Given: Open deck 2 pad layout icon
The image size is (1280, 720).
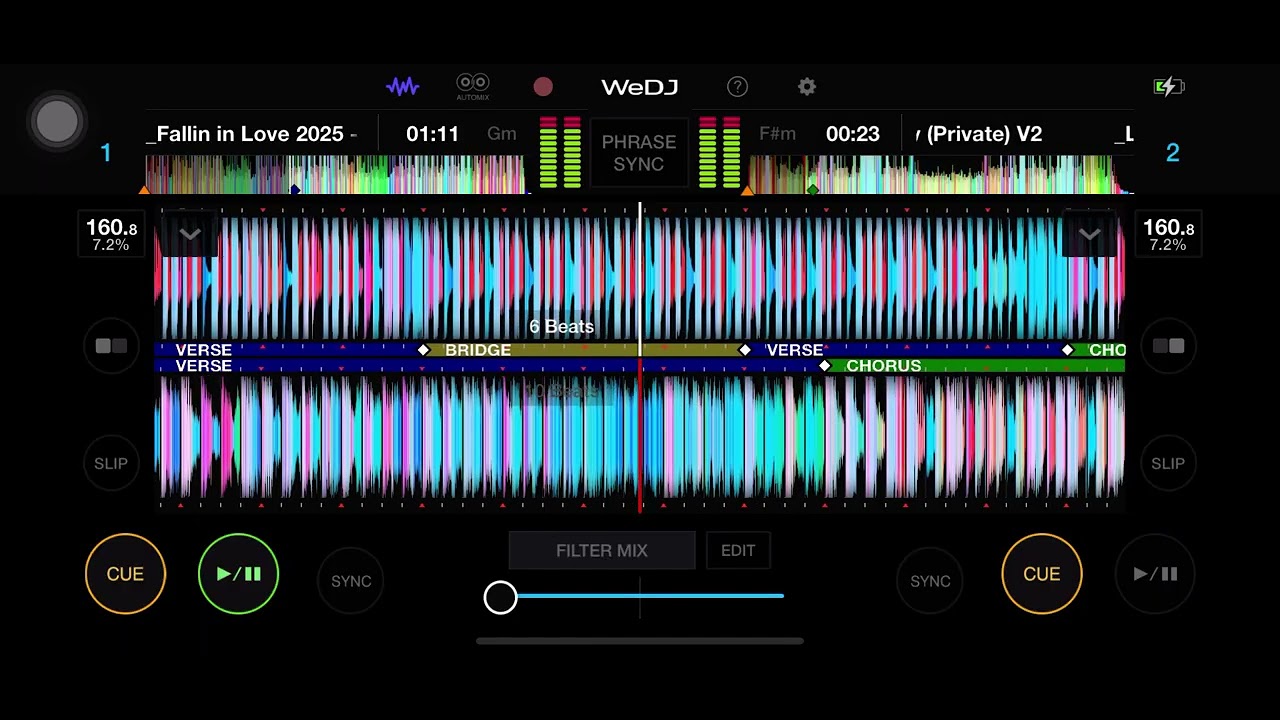Looking at the screenshot, I should [x=1168, y=346].
